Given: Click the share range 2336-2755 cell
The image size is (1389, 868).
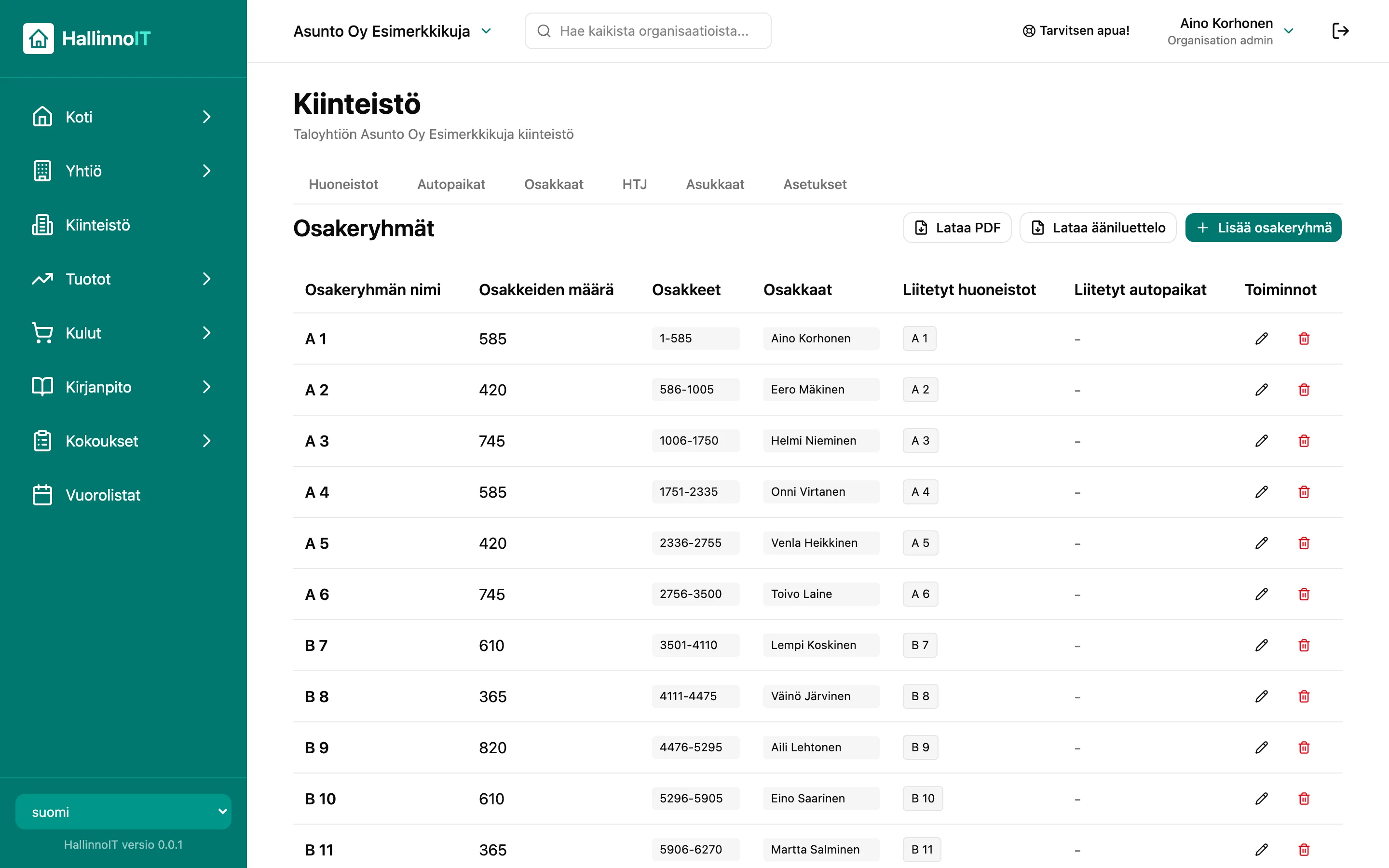Looking at the screenshot, I should click(695, 543).
